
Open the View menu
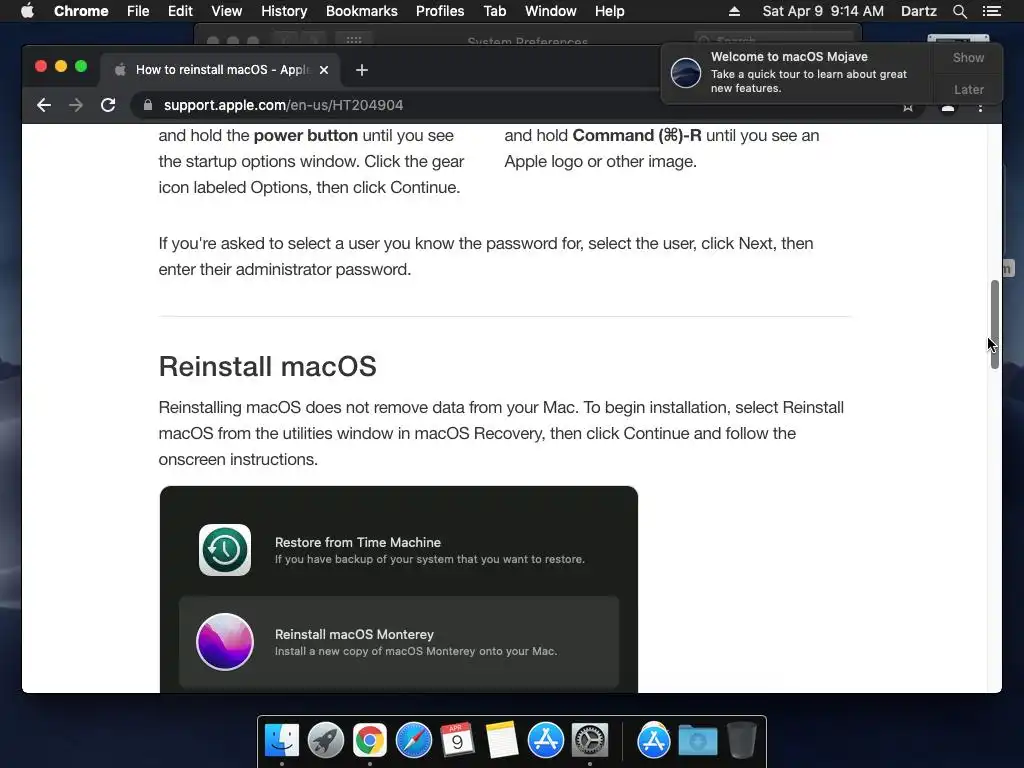(x=227, y=11)
